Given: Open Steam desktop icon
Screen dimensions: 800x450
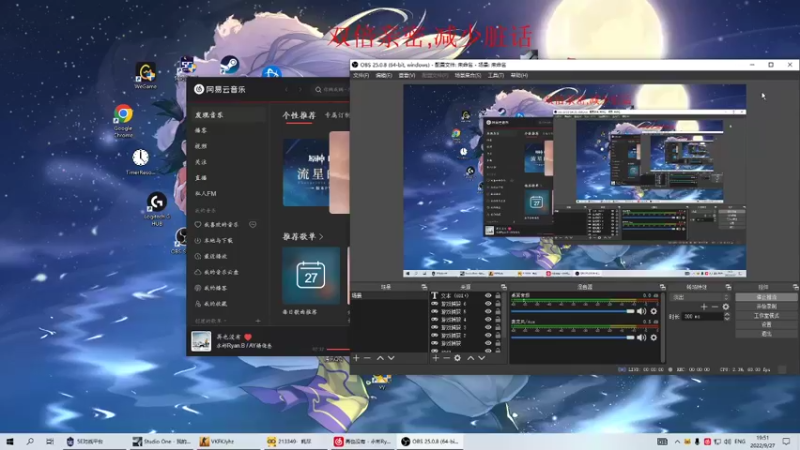Looking at the screenshot, I should tap(230, 65).
